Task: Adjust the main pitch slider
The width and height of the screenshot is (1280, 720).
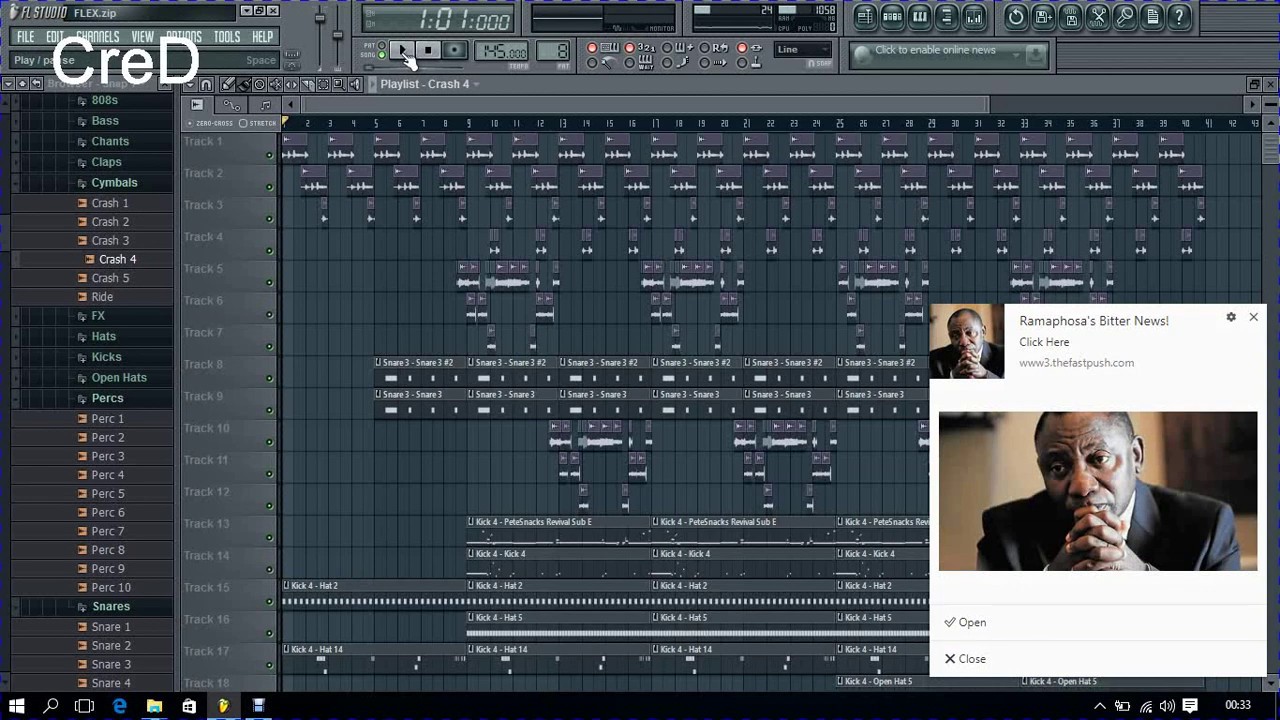Action: (337, 34)
